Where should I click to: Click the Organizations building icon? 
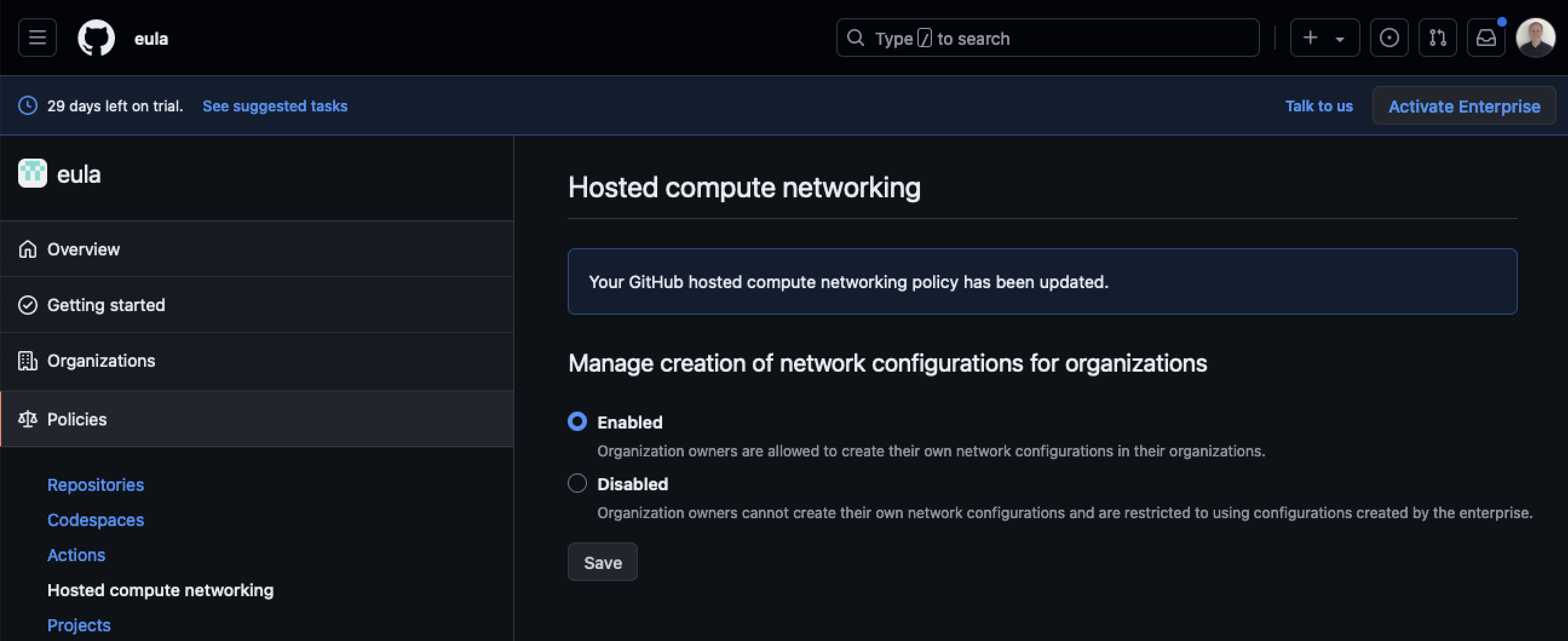[x=27, y=360]
